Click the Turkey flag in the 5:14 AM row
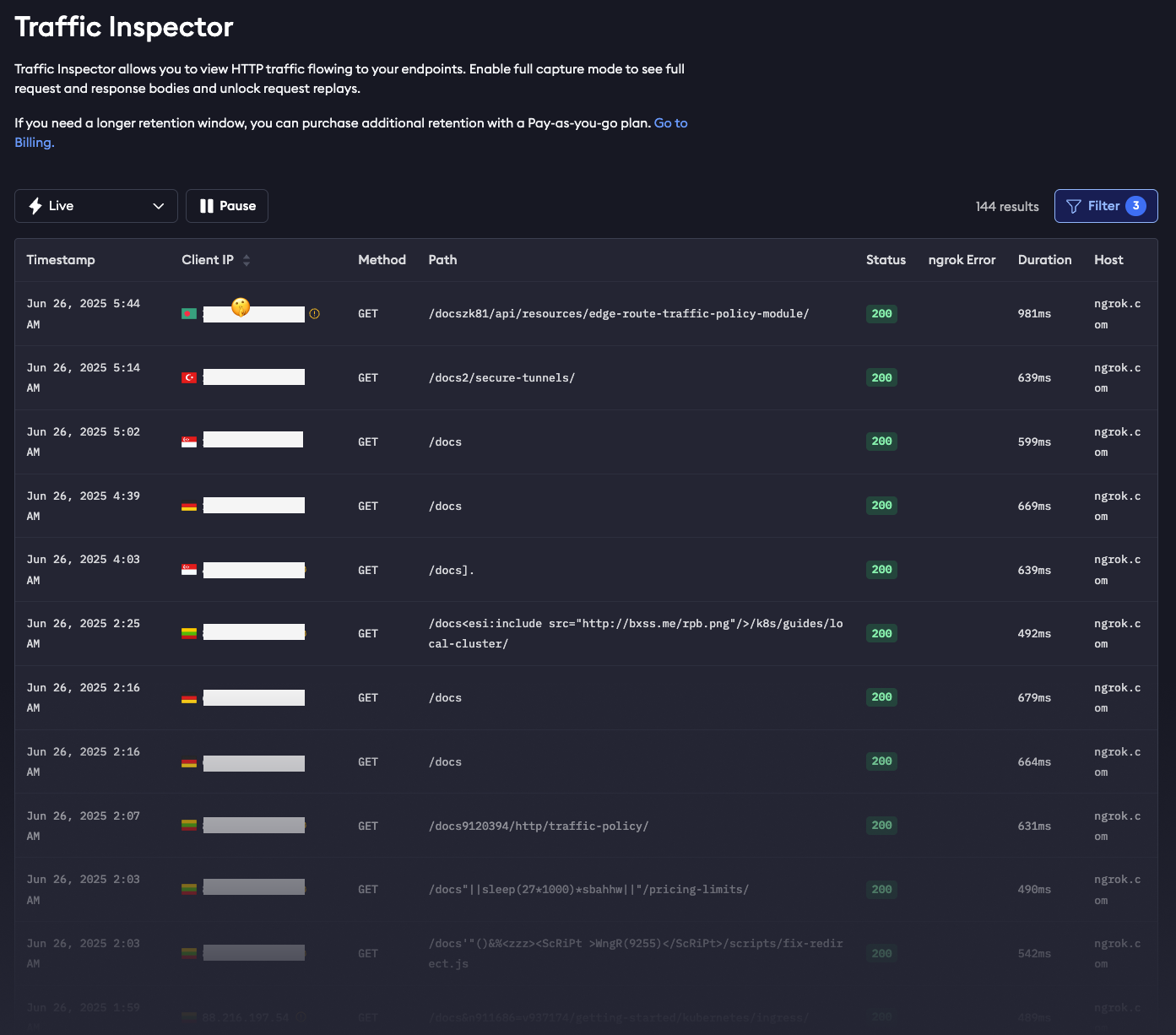 tap(189, 377)
